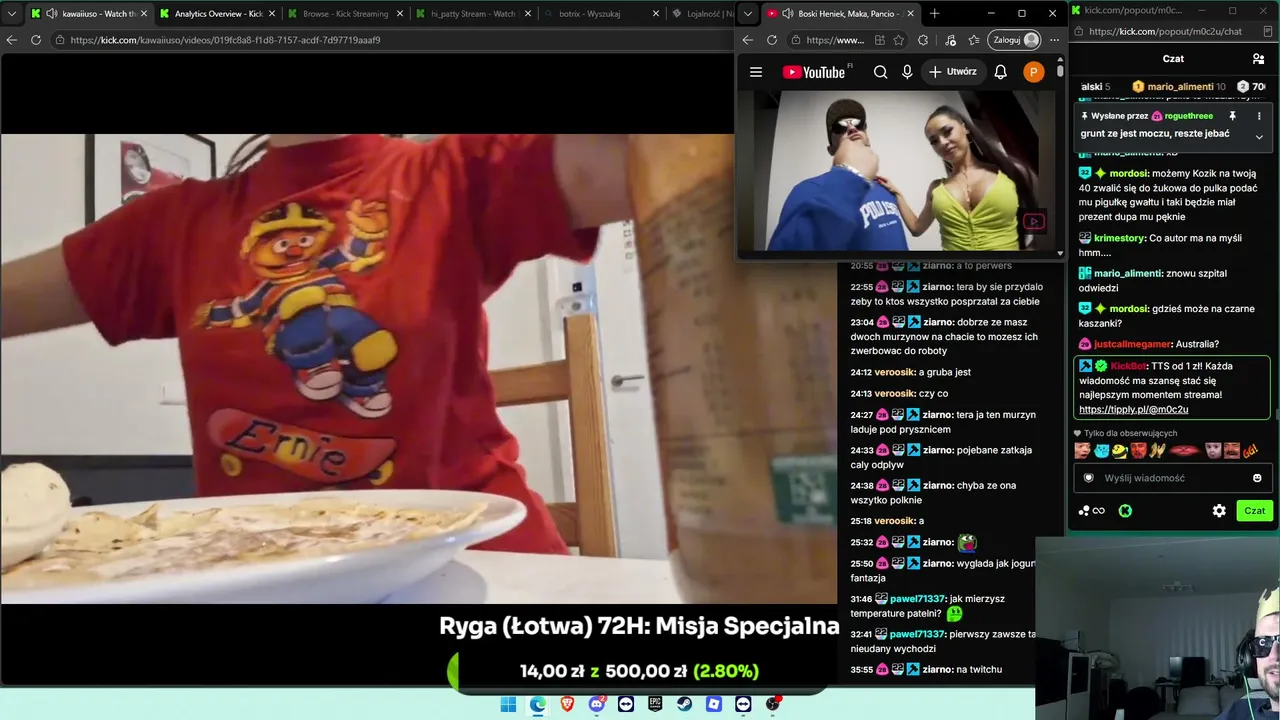The height and width of the screenshot is (720, 1280).
Task: Open YouTube notifications bell
Action: coord(1000,72)
